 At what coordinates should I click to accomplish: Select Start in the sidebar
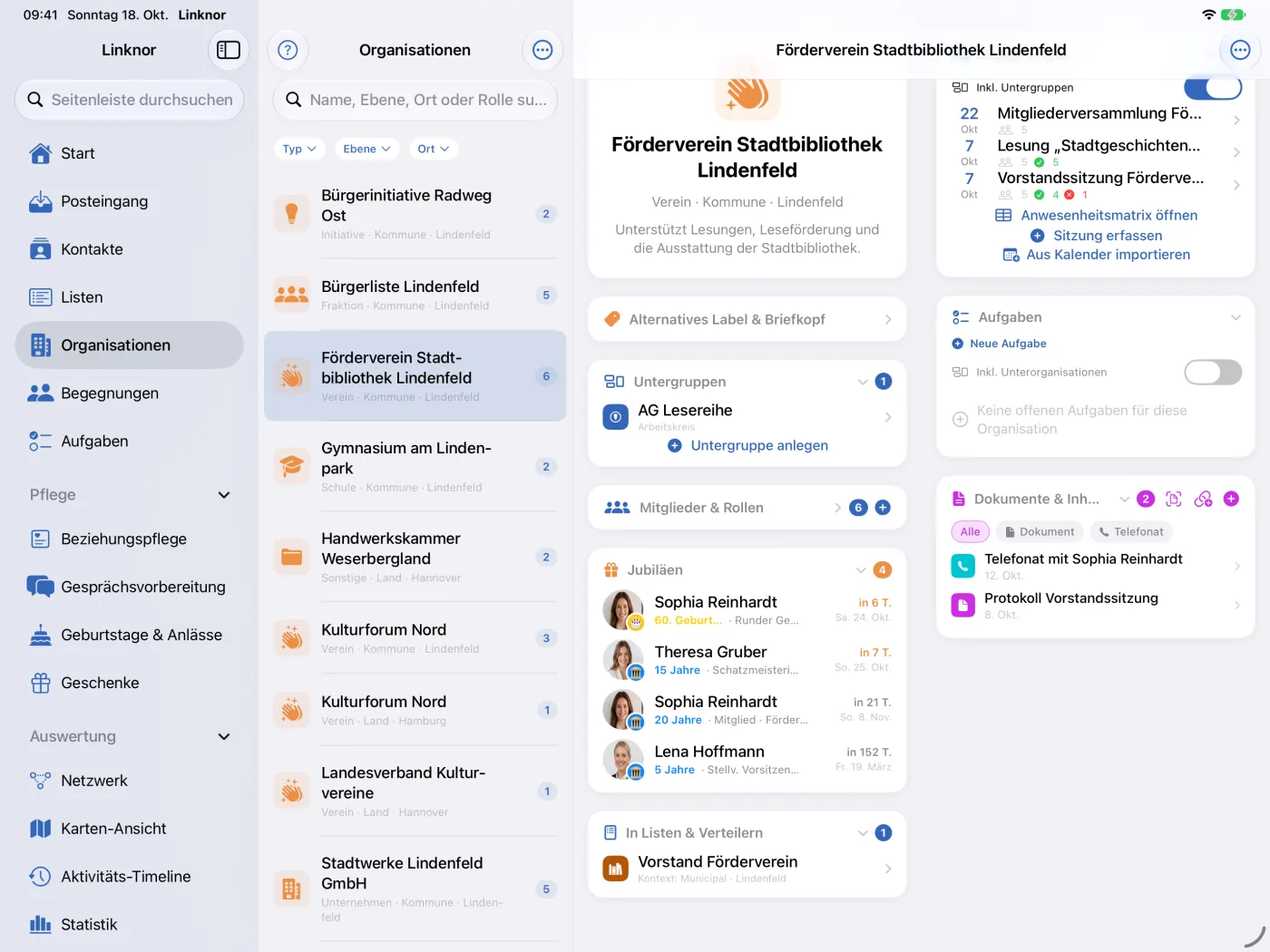[129, 153]
